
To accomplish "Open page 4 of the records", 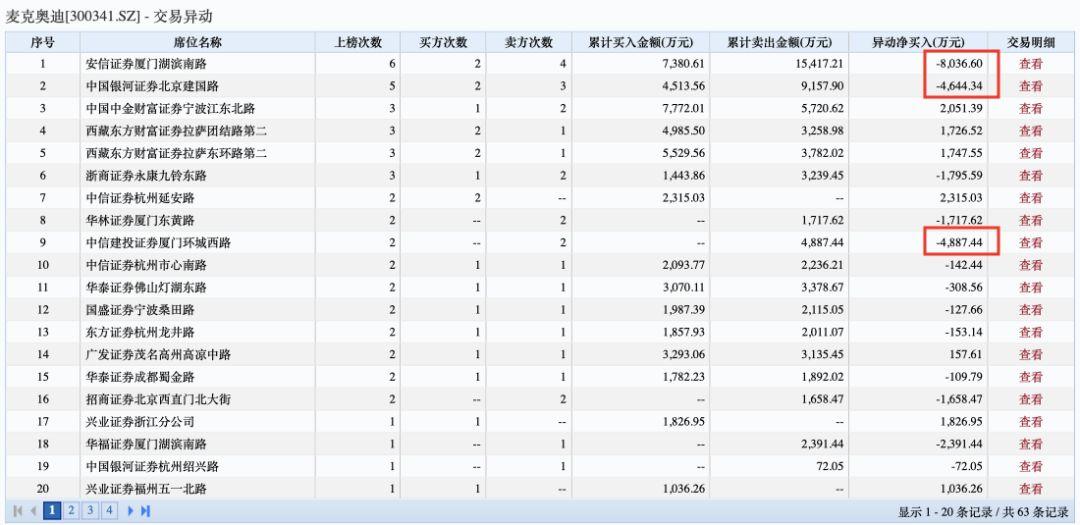I will [x=110, y=511].
